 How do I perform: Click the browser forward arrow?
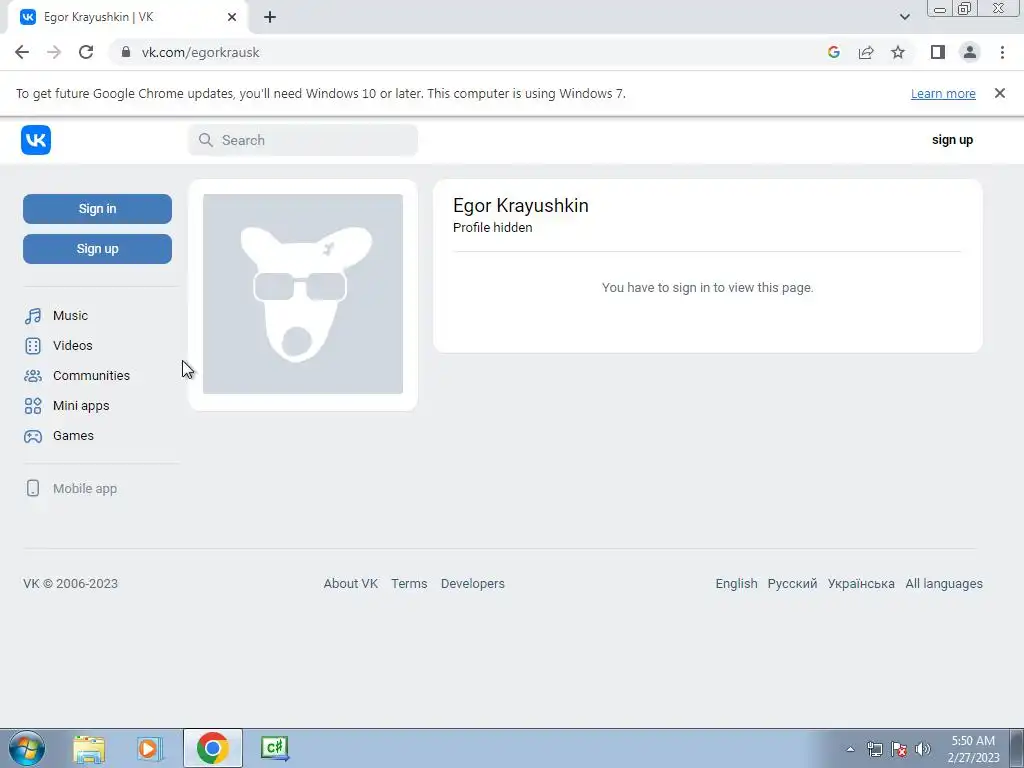(54, 52)
